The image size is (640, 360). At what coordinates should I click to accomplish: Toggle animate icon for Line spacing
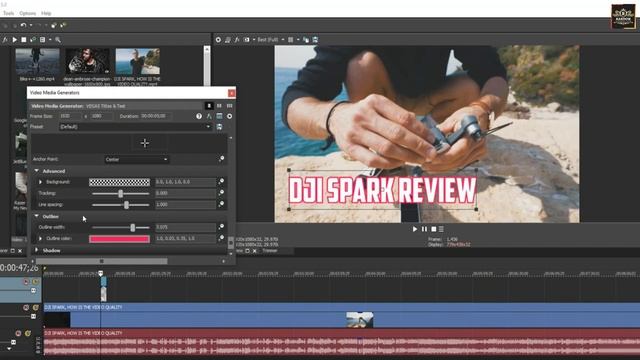click(221, 204)
